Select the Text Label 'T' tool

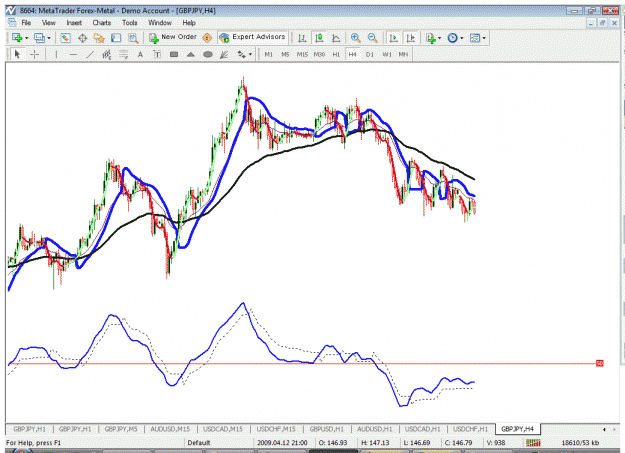(157, 54)
